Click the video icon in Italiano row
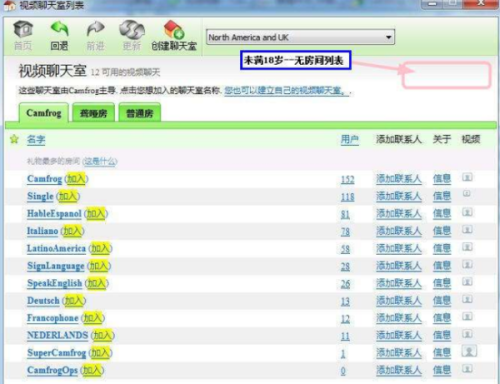The image size is (500, 384). [467, 230]
